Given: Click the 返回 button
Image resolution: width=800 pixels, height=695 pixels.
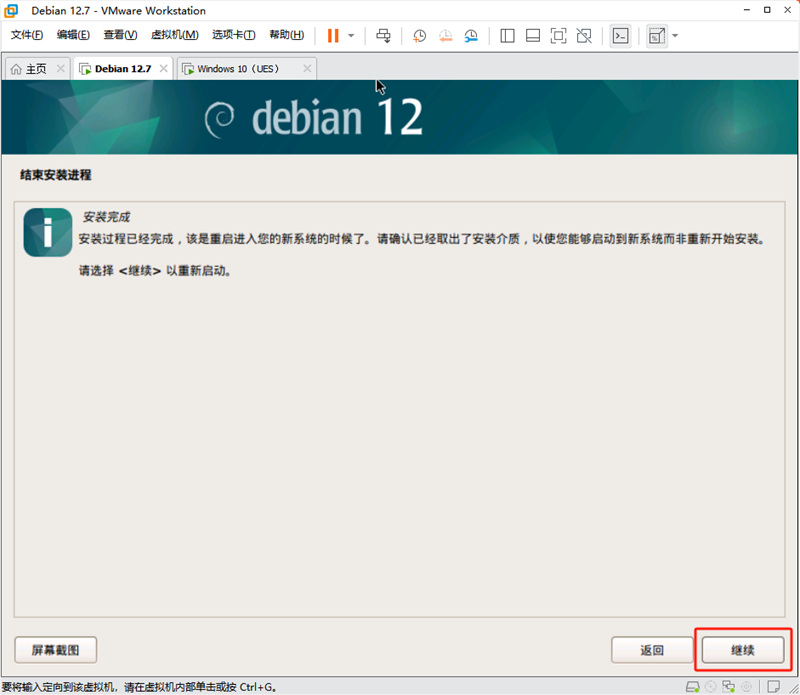Looking at the screenshot, I should [x=652, y=650].
